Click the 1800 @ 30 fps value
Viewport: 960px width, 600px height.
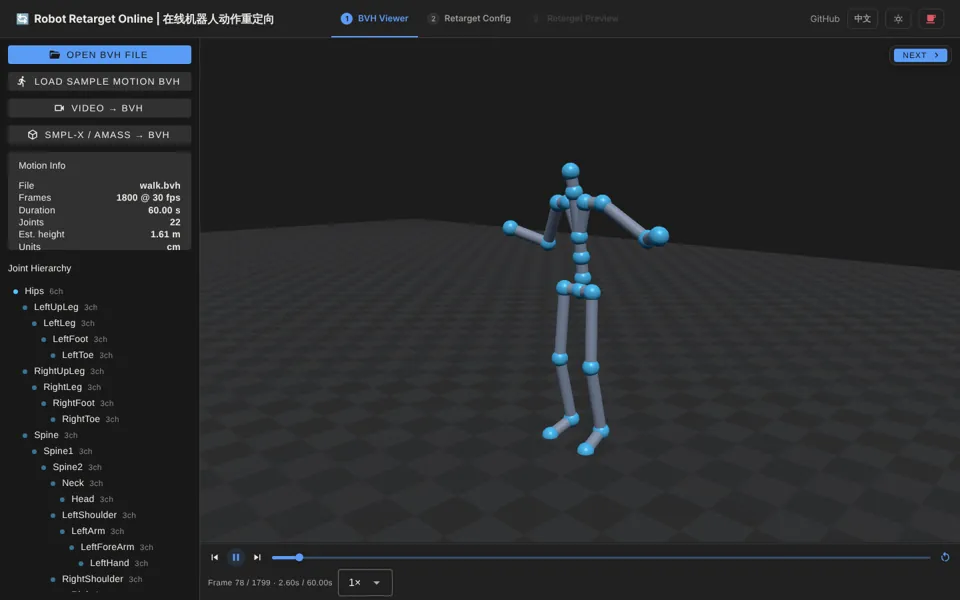point(148,197)
